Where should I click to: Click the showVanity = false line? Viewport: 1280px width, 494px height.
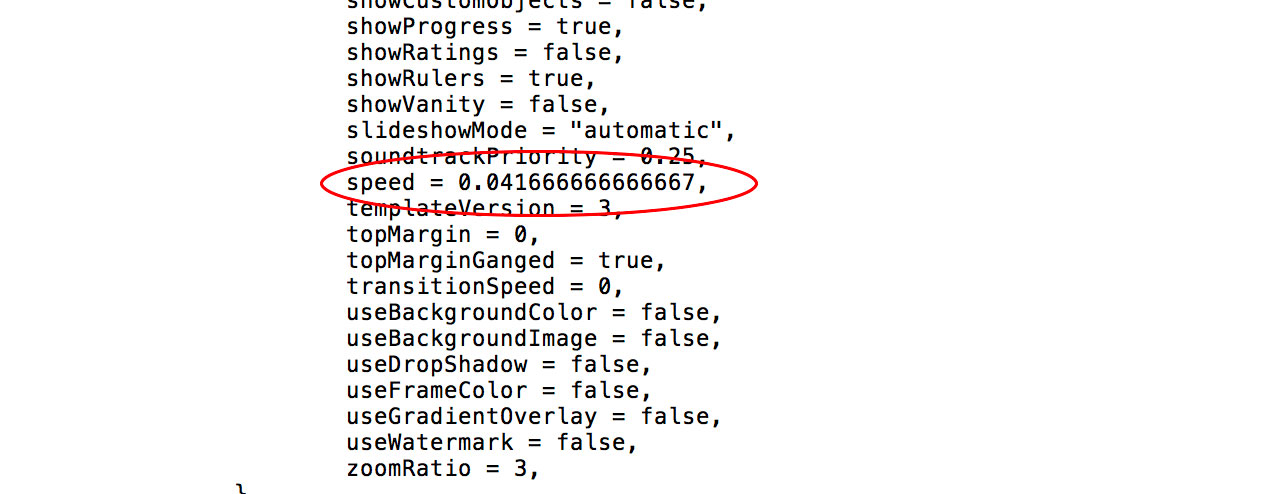479,105
